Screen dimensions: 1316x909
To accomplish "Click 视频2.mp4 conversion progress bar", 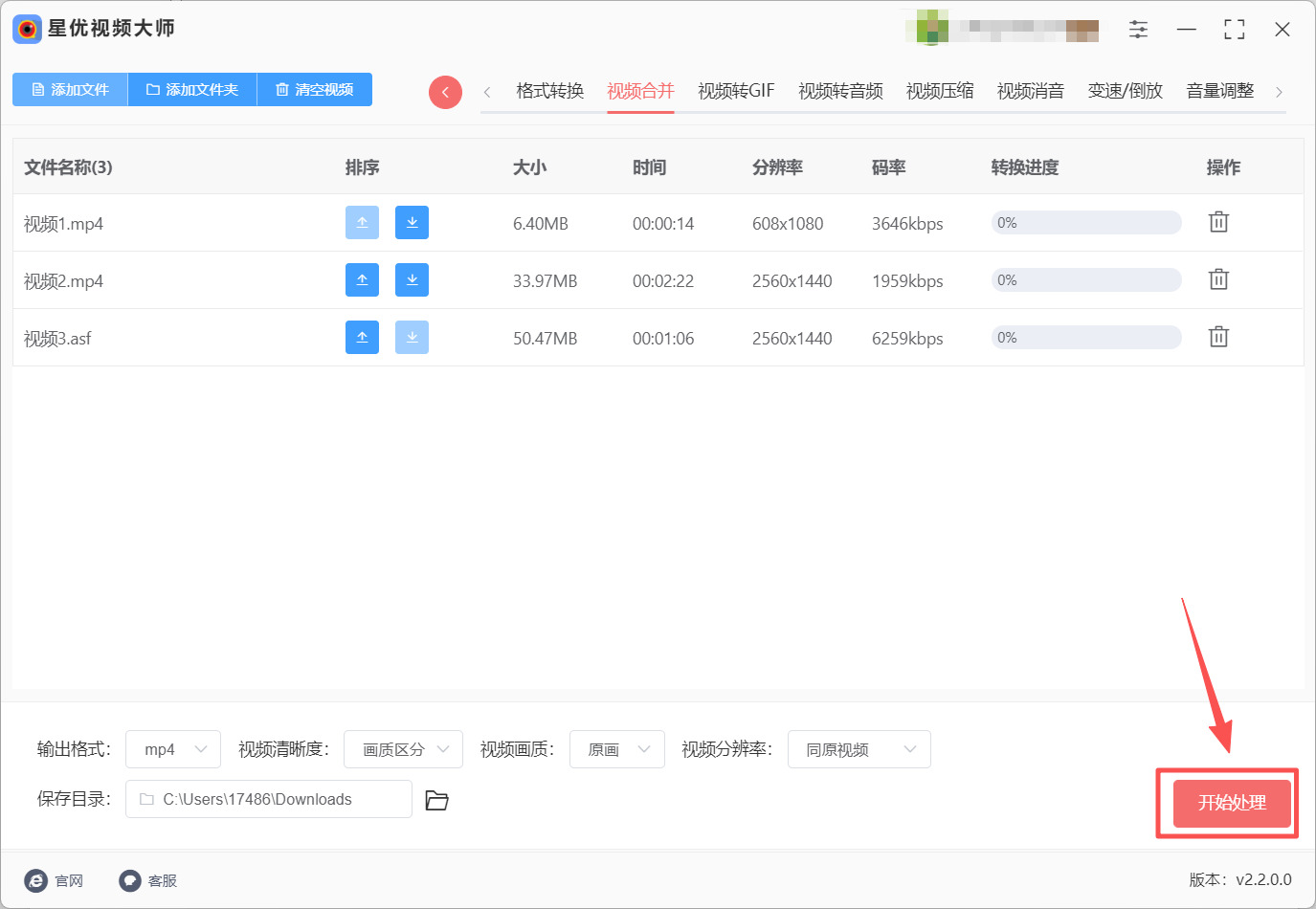I will click(x=1086, y=279).
